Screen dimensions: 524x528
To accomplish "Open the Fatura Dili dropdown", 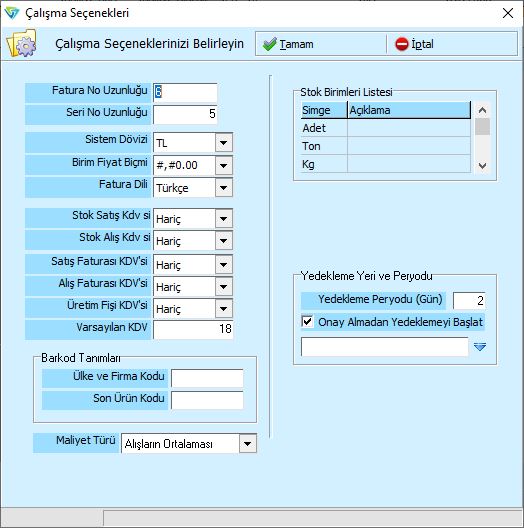I will tap(224, 188).
